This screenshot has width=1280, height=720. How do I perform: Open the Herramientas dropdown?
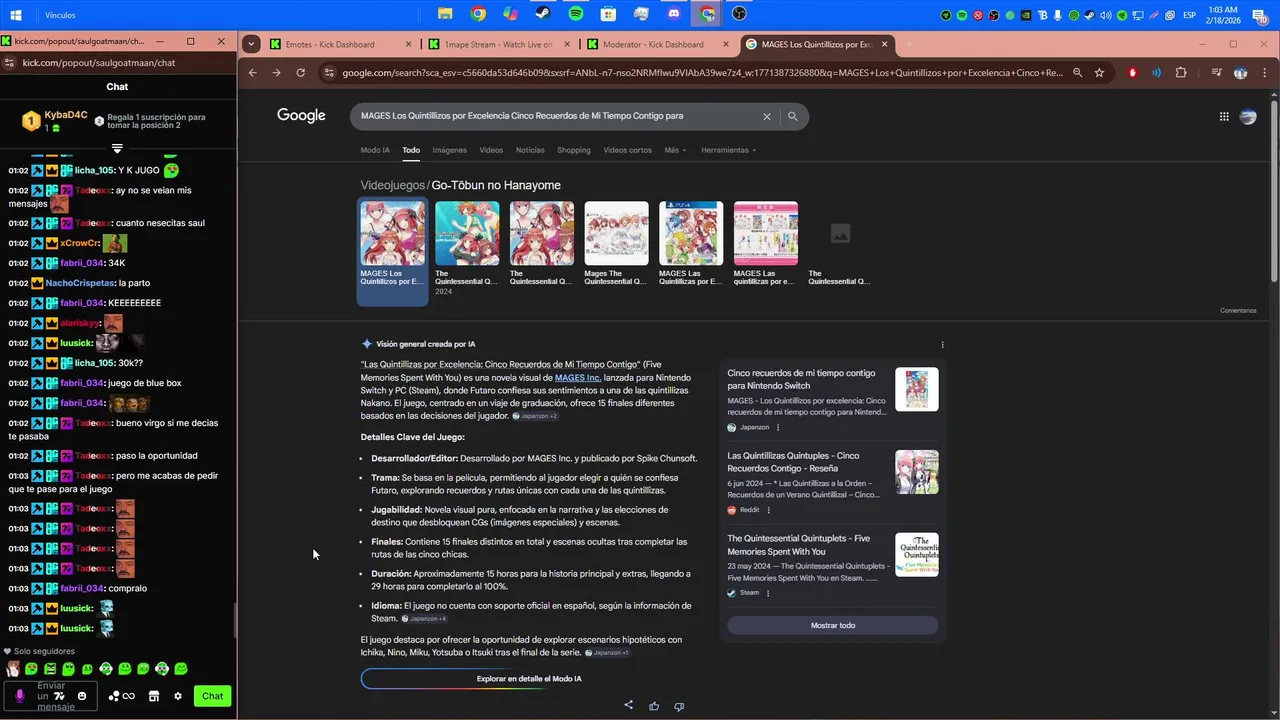point(728,150)
